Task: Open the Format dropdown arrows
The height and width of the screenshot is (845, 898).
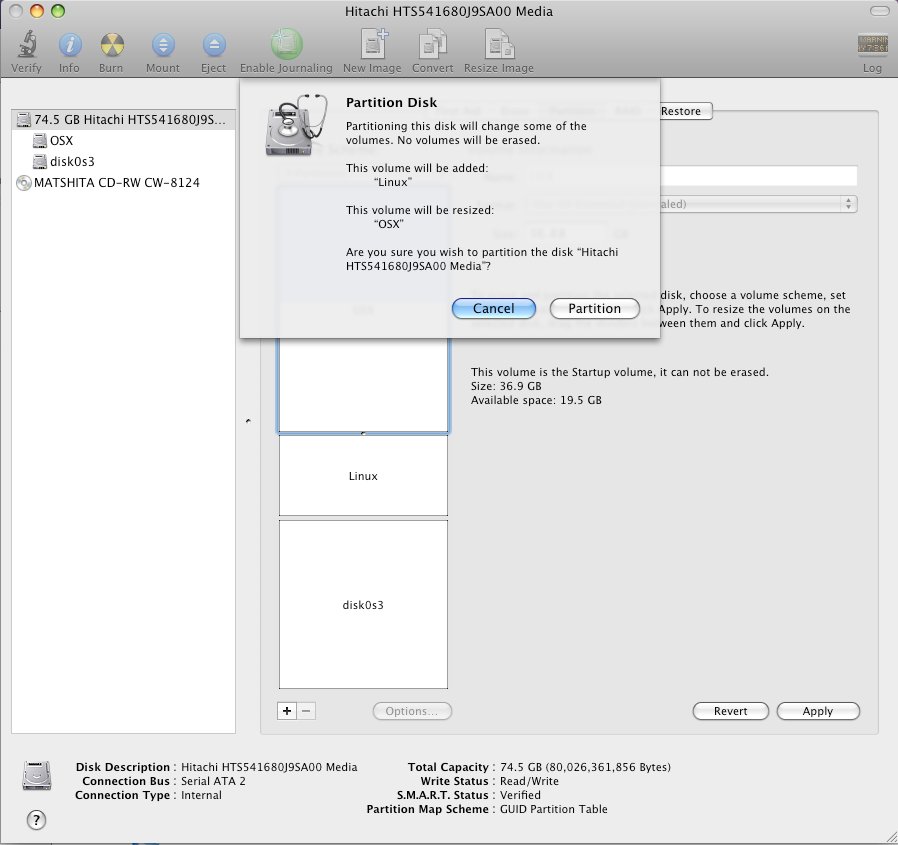Action: coord(849,204)
